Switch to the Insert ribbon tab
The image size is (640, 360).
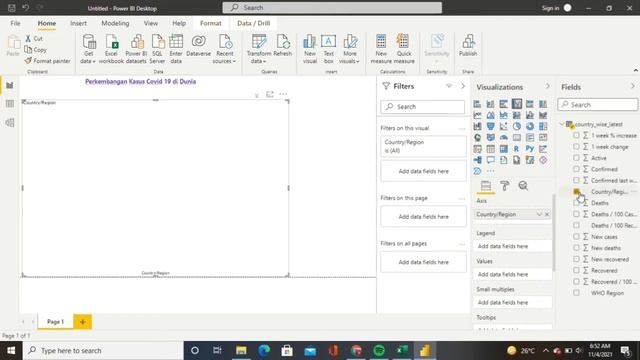pyautogui.click(x=78, y=23)
